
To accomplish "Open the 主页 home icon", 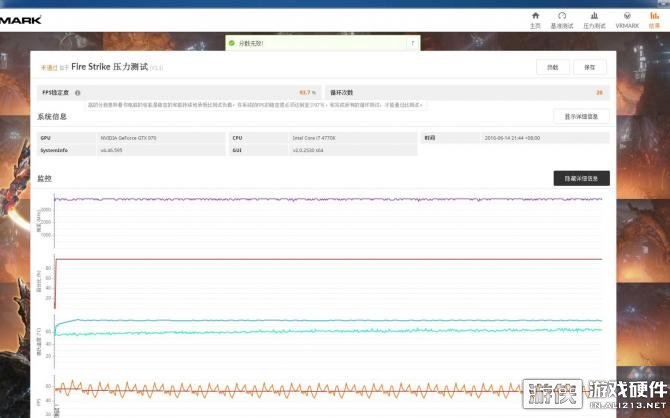I will click(x=535, y=20).
